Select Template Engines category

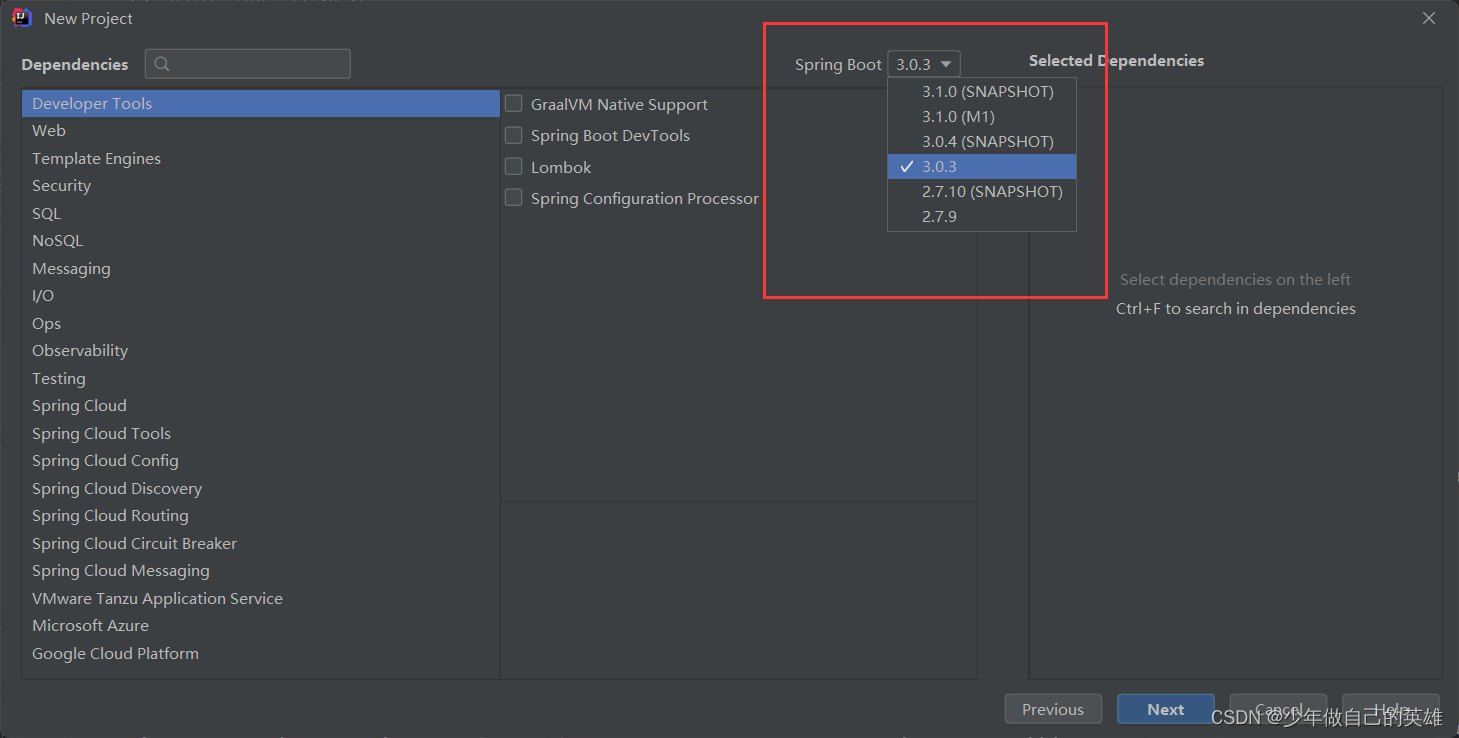(261, 158)
